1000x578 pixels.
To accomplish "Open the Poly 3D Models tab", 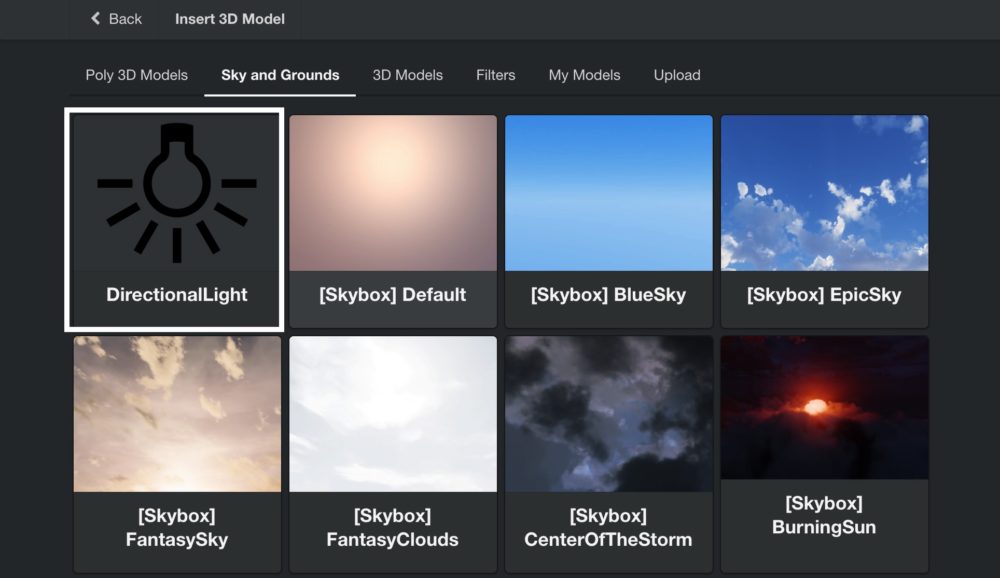I will [136, 75].
